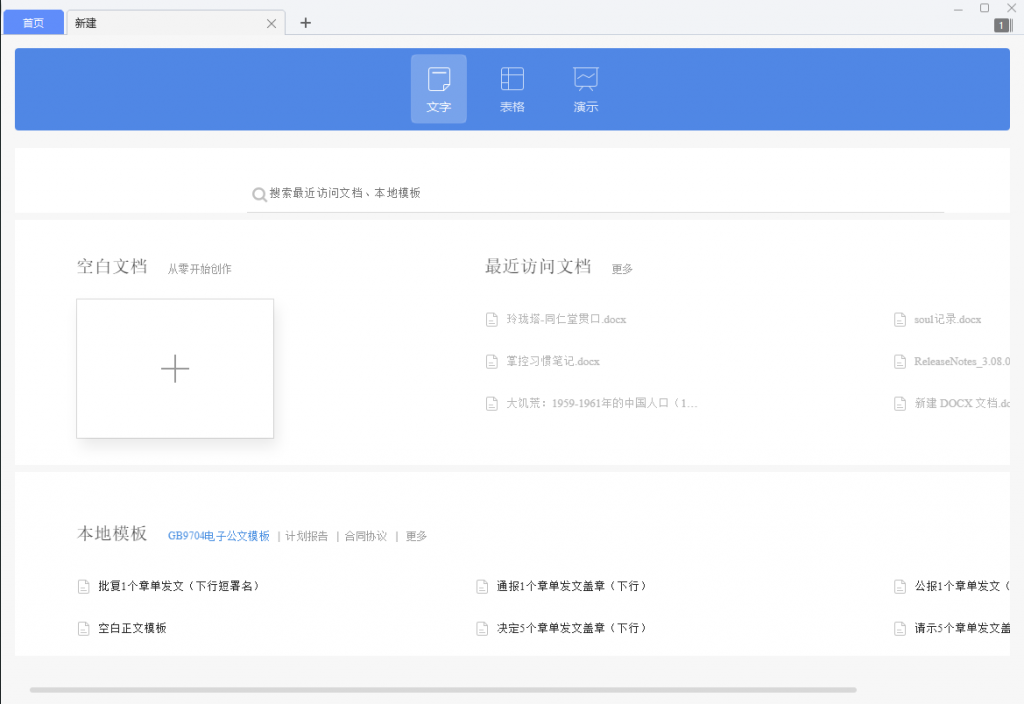
Task: Open the GB9704电子公文模板 template category
Action: tap(220, 535)
